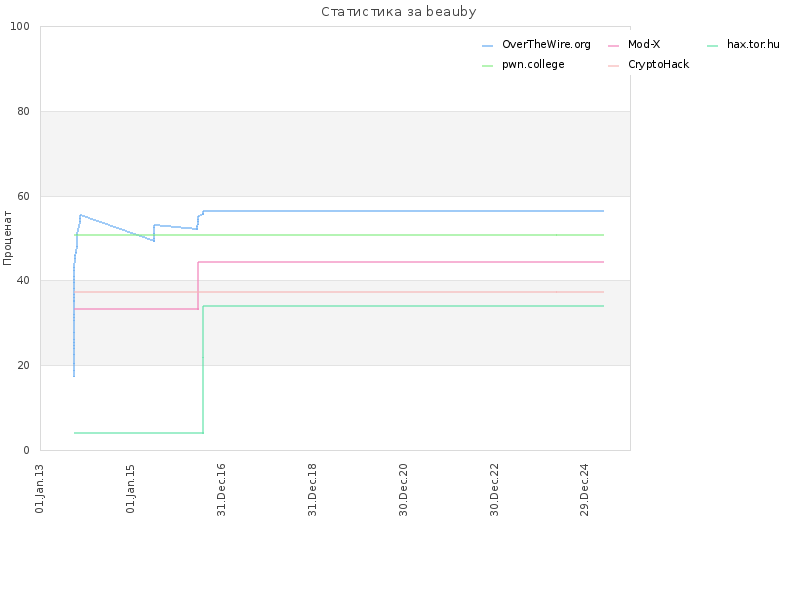This screenshot has height=600, width=800.
Task: Select the 31.Dec.16 x-axis date label
Action: (x=221, y=490)
